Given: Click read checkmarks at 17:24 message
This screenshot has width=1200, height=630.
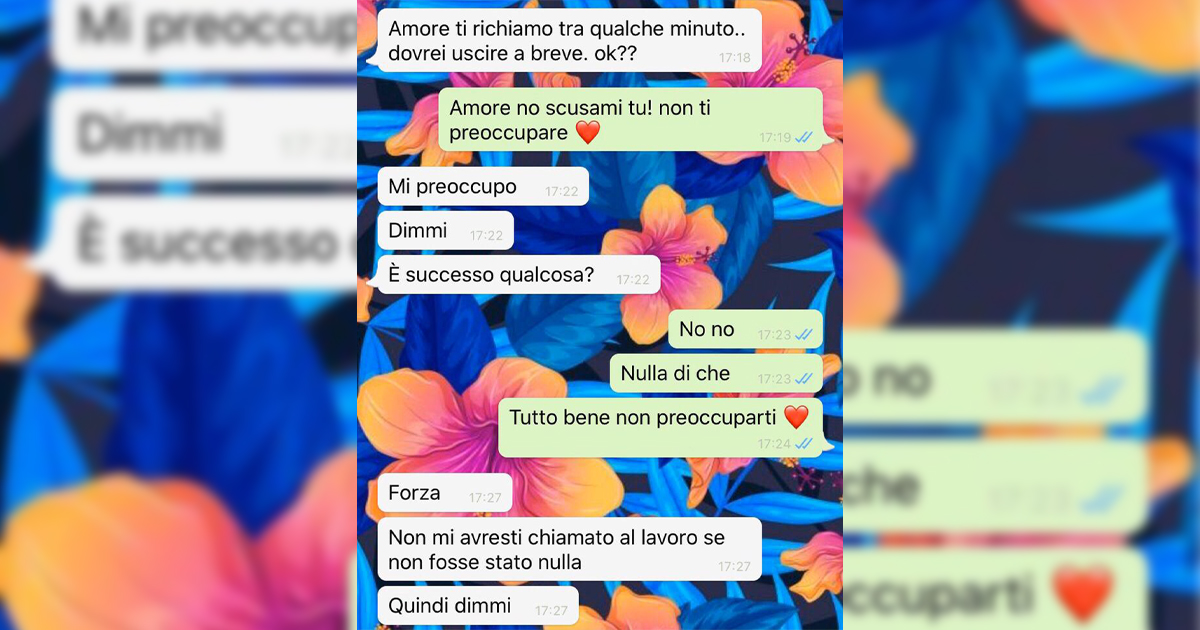Looking at the screenshot, I should [803, 444].
